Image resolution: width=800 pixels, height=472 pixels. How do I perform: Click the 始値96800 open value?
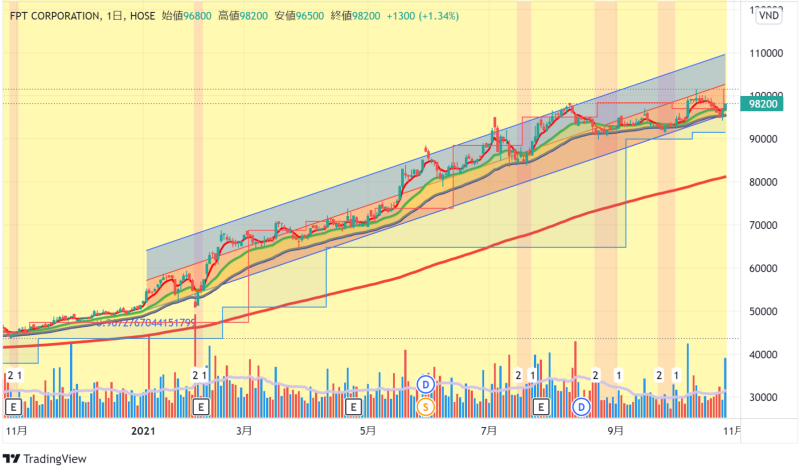[186, 16]
